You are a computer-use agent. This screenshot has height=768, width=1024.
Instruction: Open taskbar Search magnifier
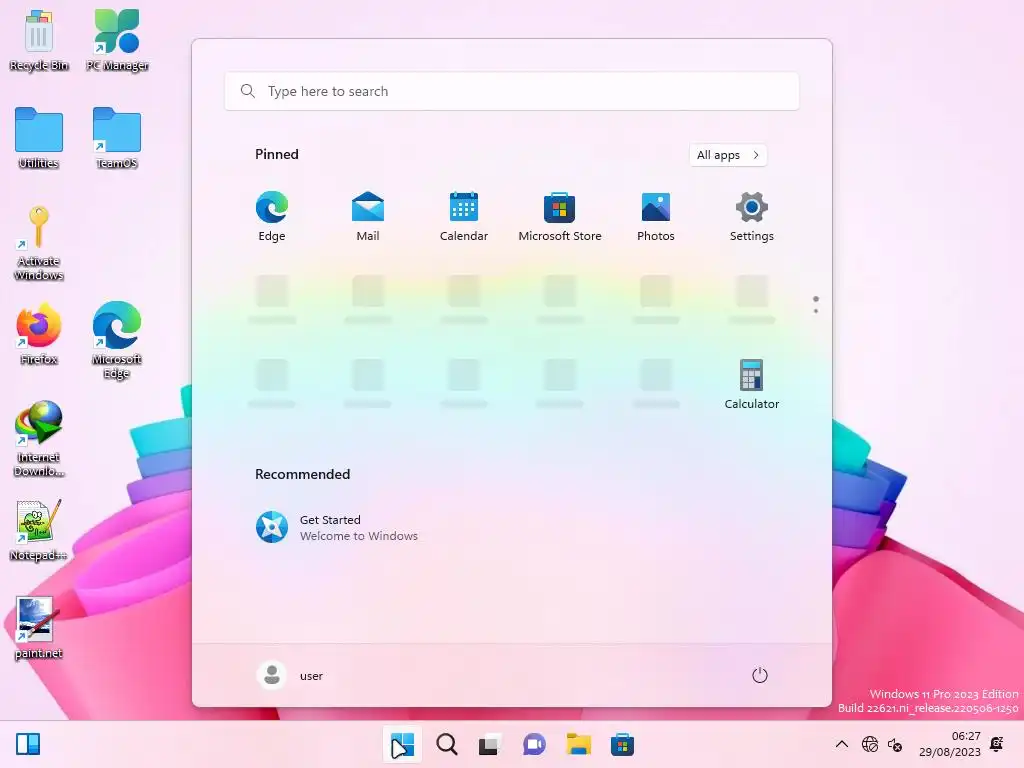tap(447, 744)
